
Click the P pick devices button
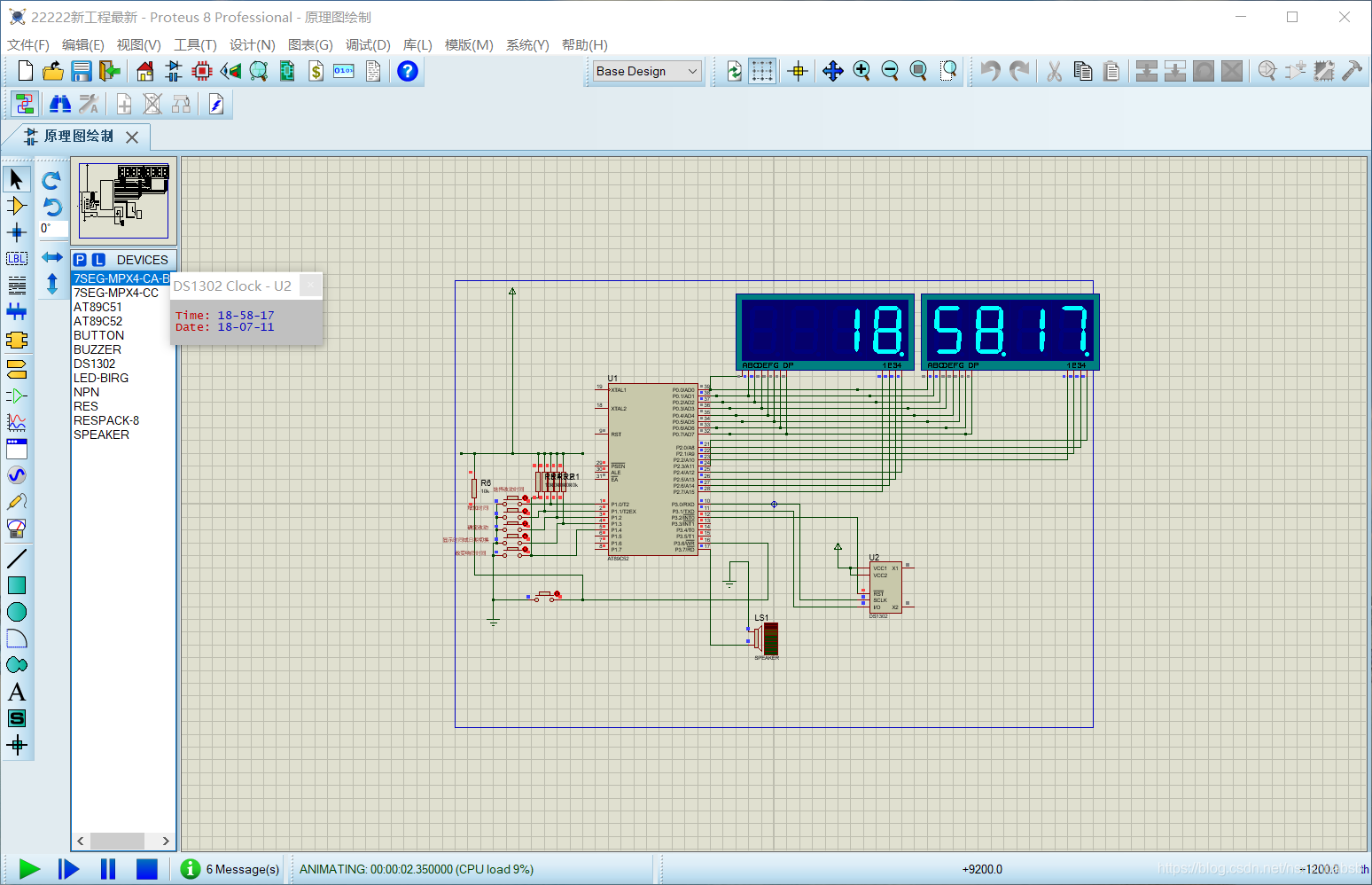click(81, 260)
